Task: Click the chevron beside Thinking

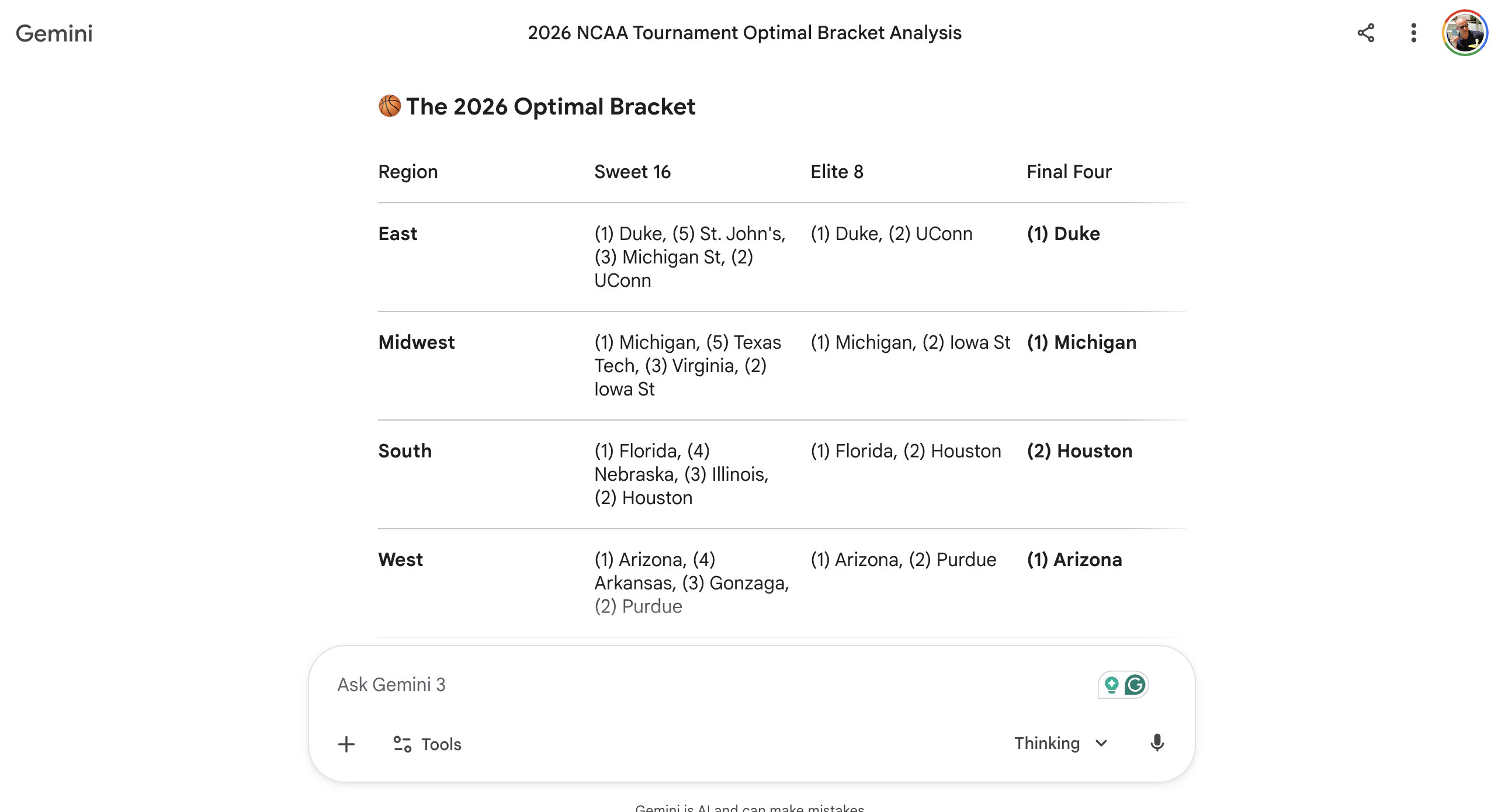Action: click(1101, 743)
